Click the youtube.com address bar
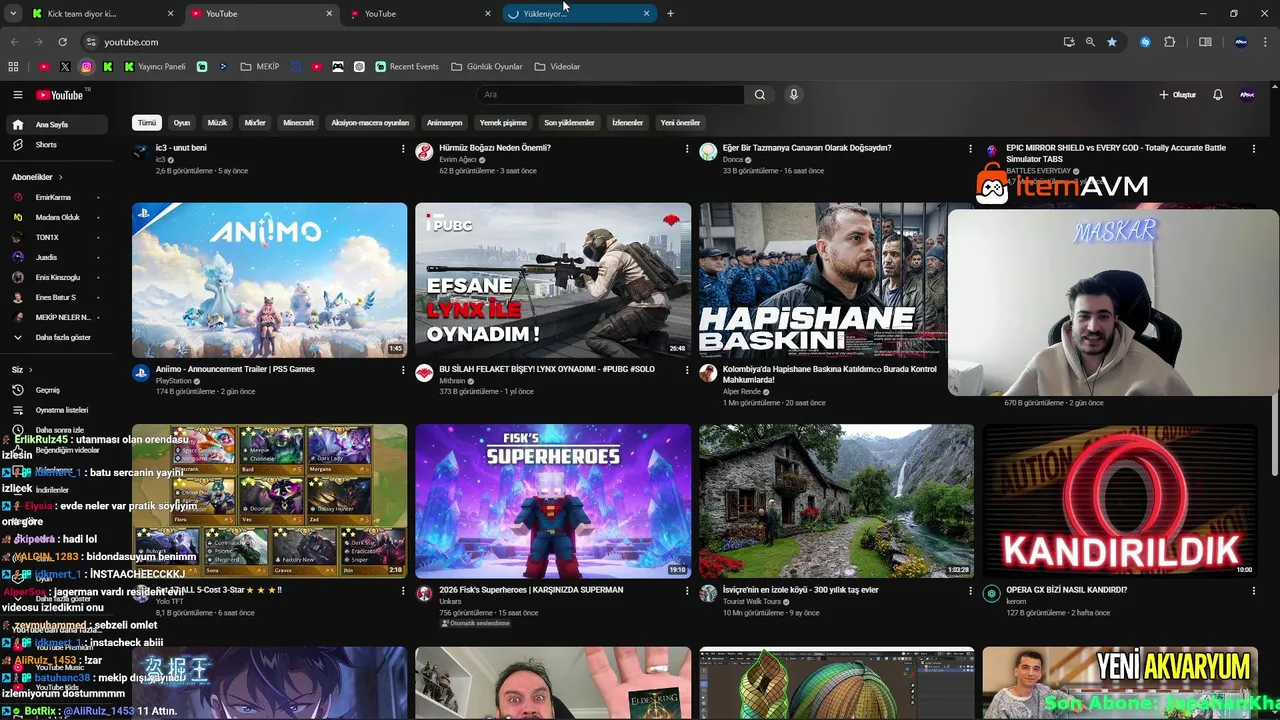The width and height of the screenshot is (1280, 720). 570,42
